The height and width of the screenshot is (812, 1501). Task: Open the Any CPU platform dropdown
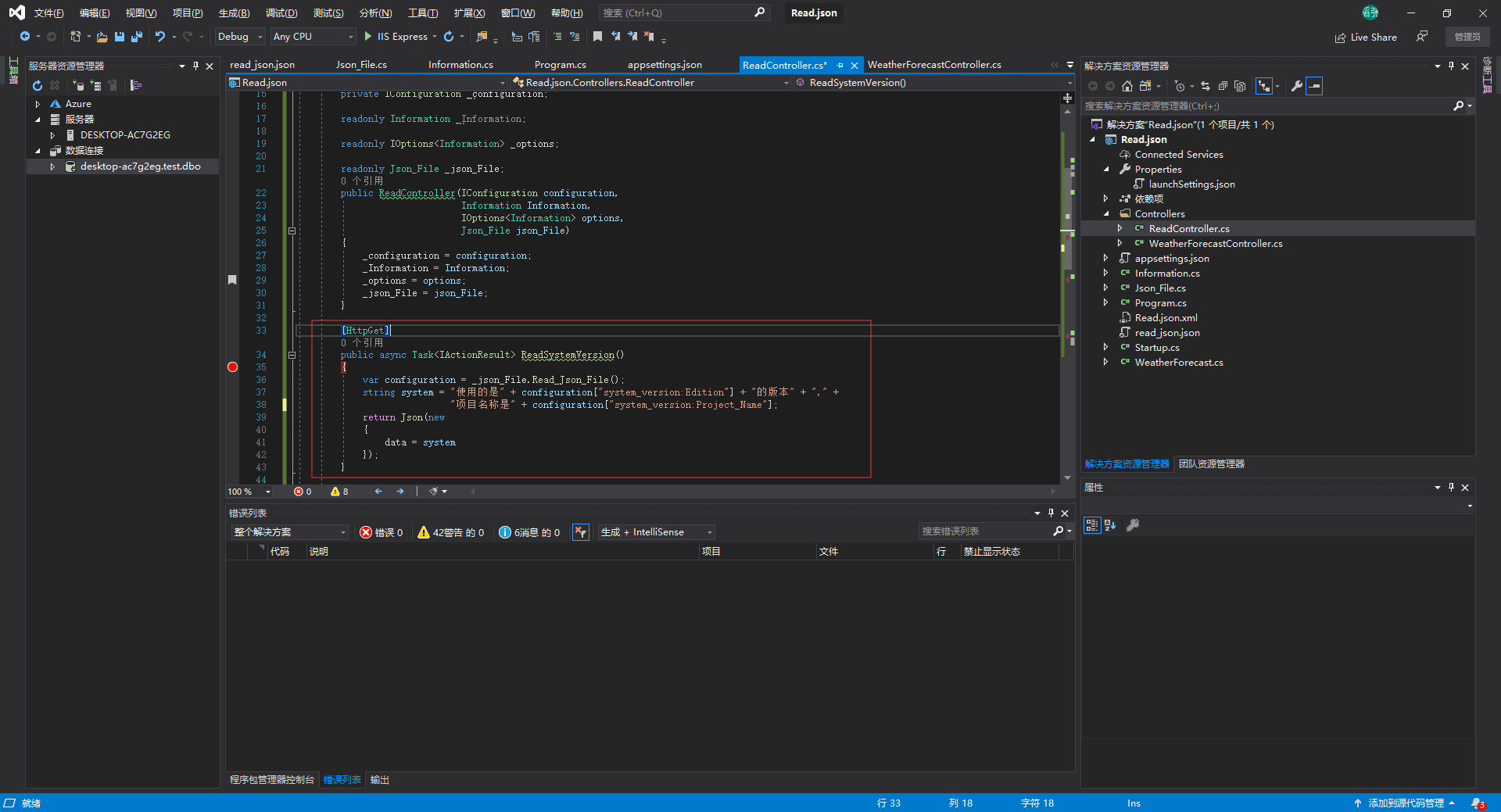click(x=313, y=37)
